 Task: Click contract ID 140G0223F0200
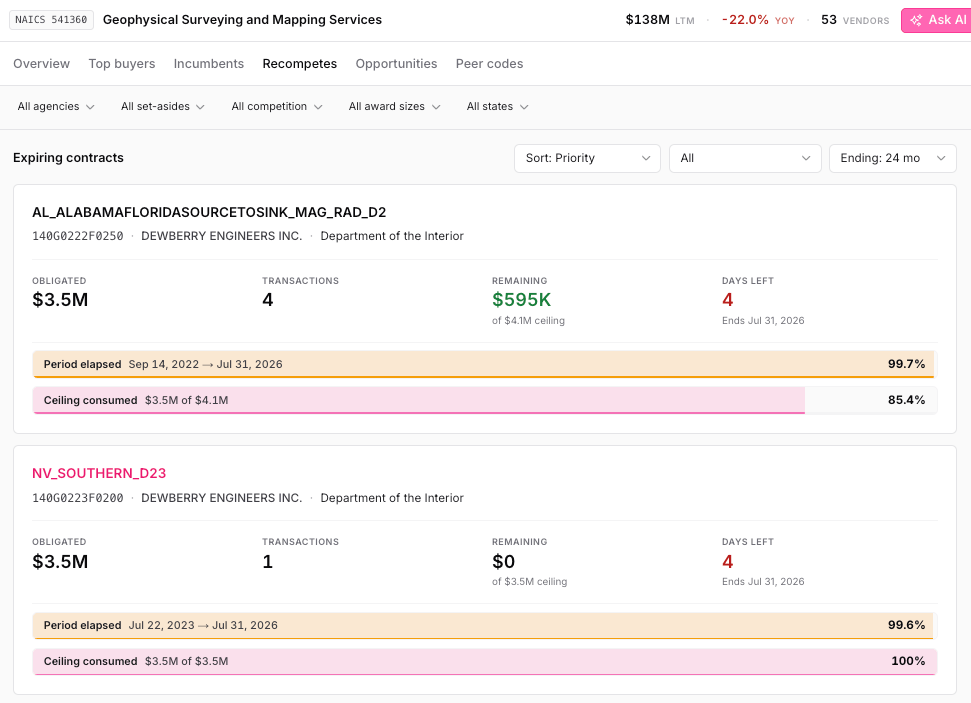click(x=78, y=498)
